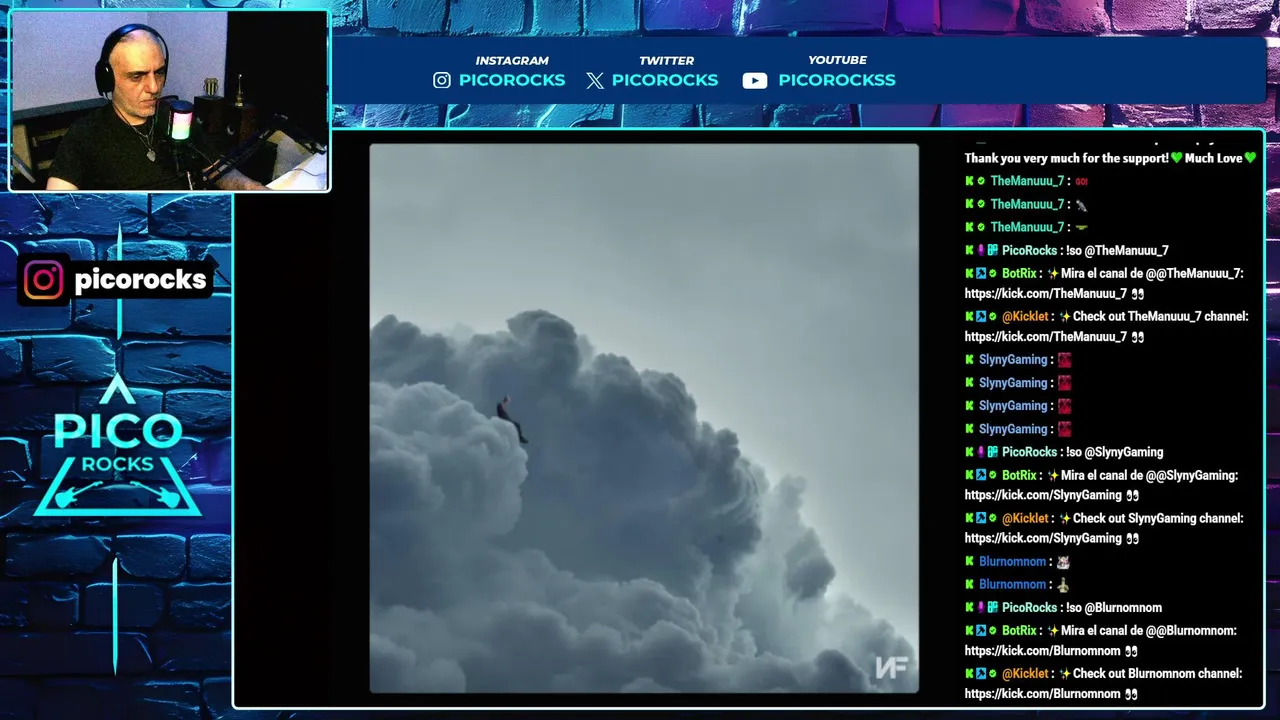This screenshot has height=720, width=1280.
Task: Click the Pico Rocks triangle guitar logo
Action: click(118, 446)
